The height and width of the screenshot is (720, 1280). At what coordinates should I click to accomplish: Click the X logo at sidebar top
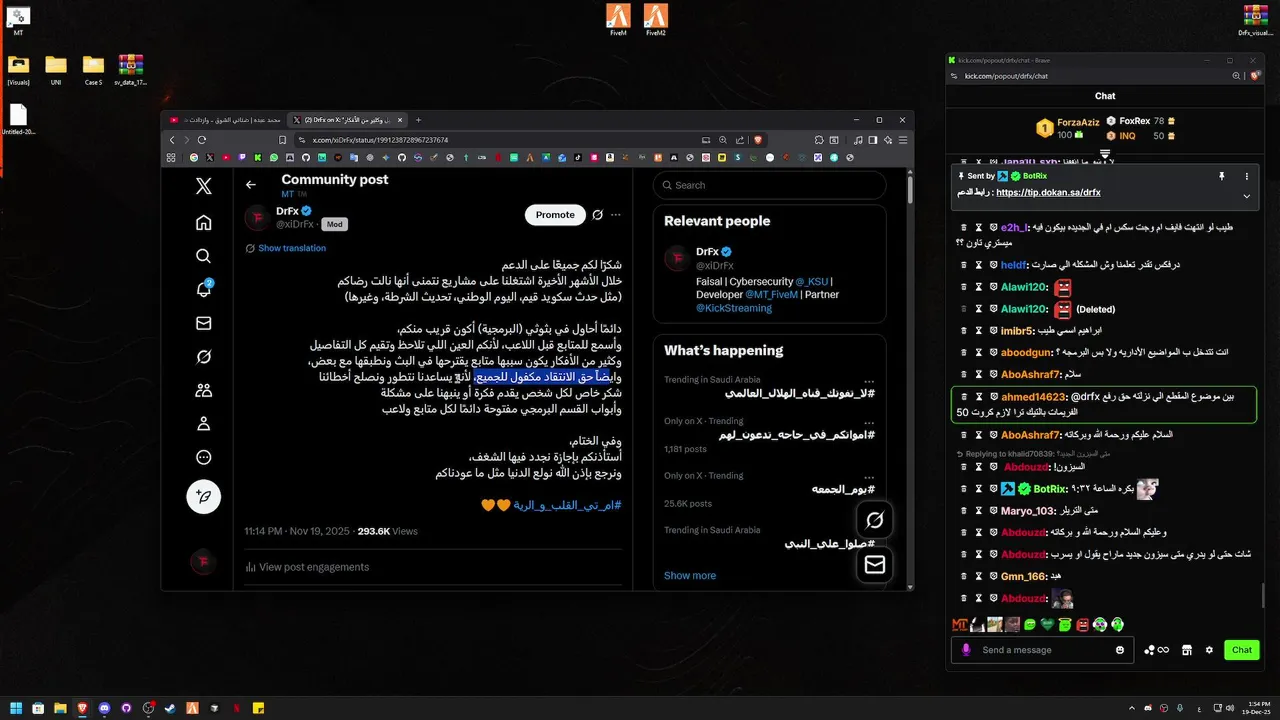click(204, 186)
